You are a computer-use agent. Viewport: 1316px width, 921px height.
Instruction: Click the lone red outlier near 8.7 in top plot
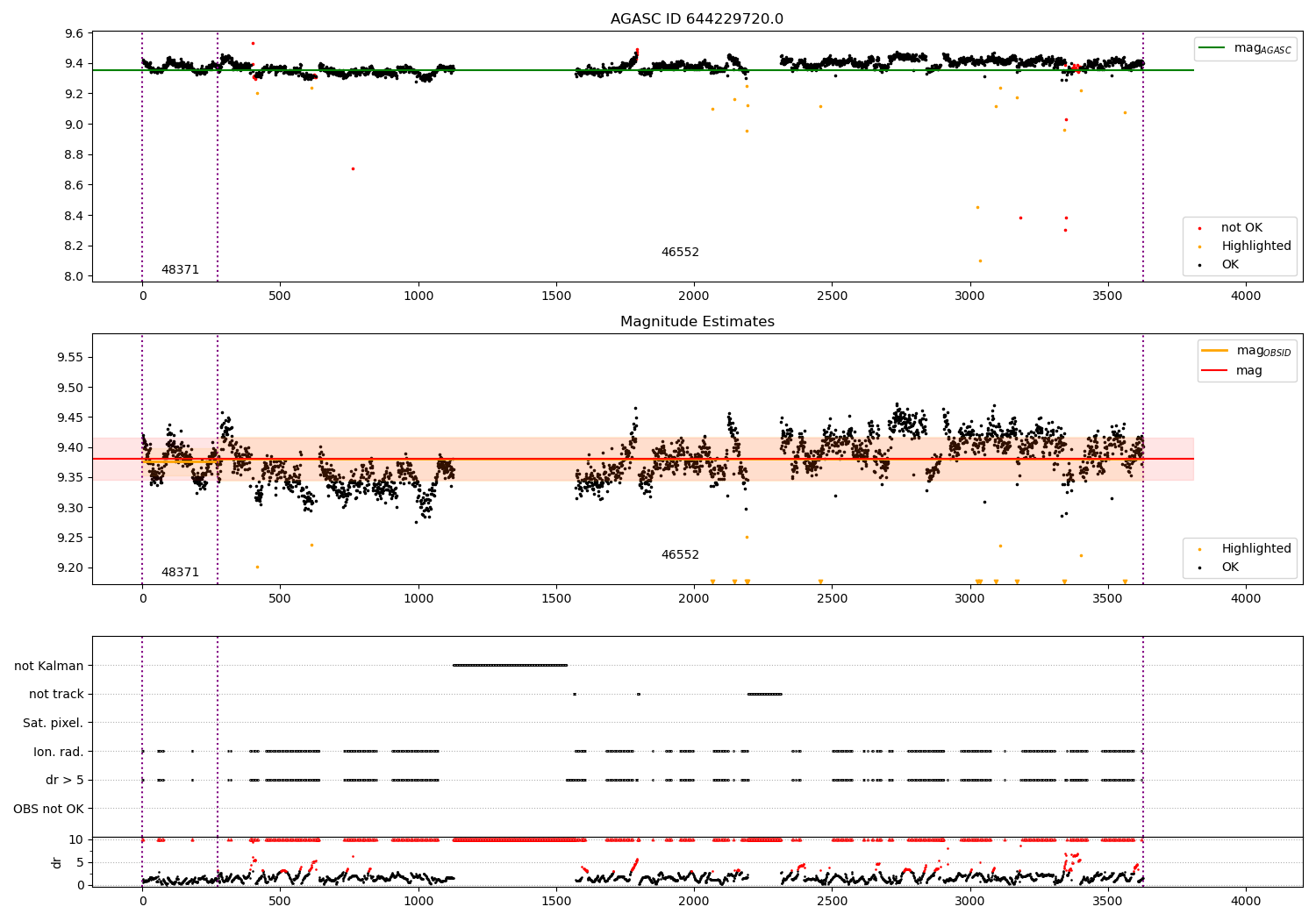[x=353, y=168]
